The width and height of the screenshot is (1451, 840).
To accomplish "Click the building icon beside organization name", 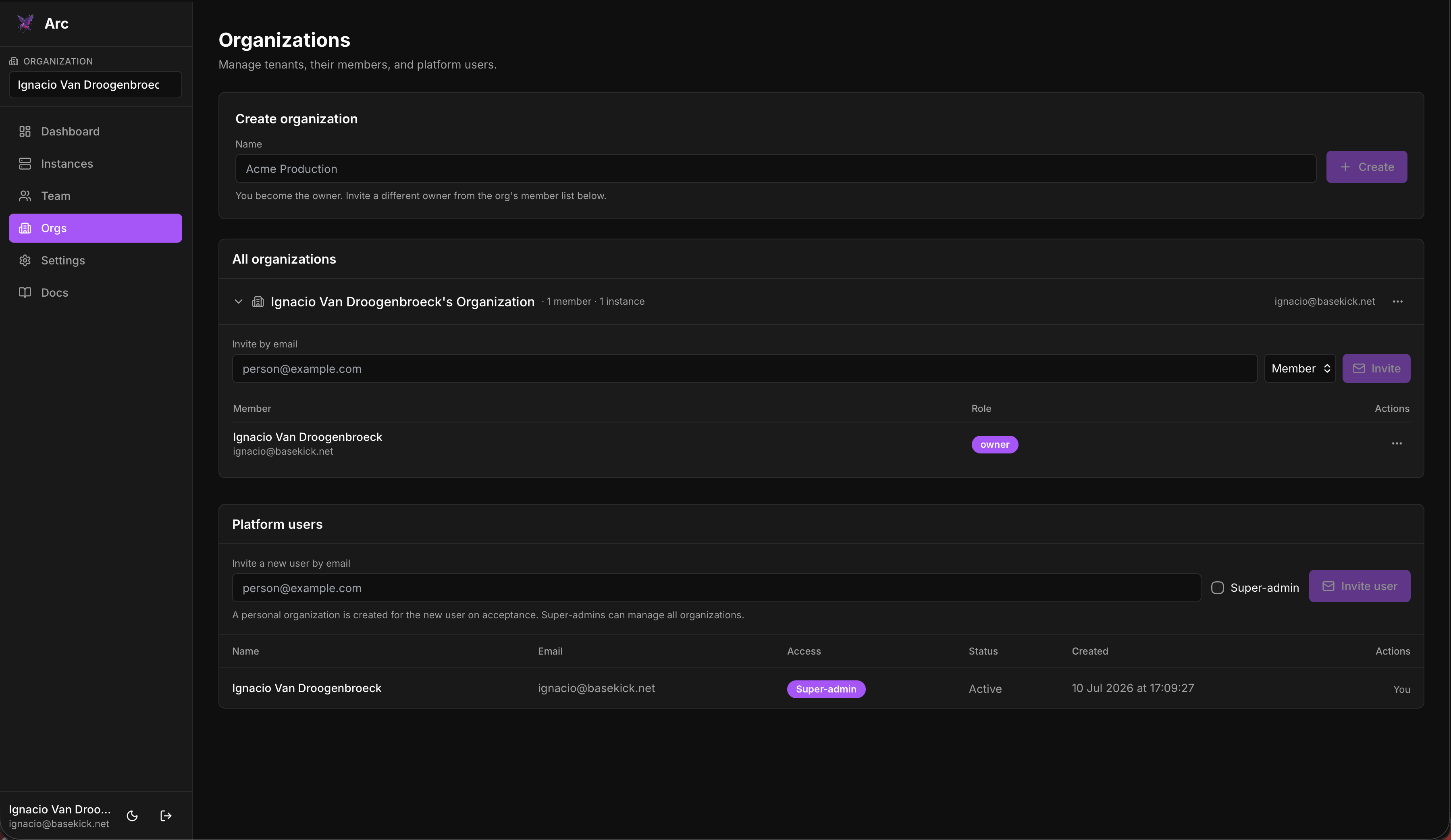I will [x=258, y=301].
